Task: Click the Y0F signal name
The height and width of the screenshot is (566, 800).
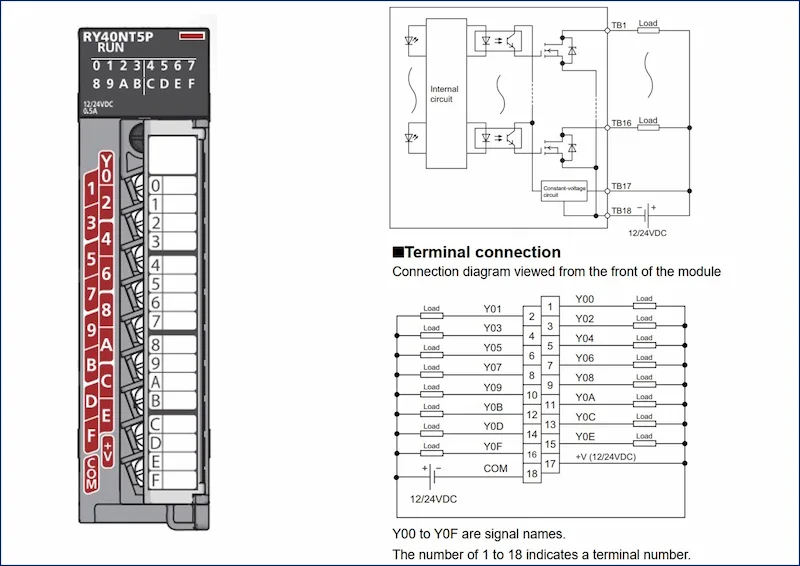Action: [x=493, y=446]
